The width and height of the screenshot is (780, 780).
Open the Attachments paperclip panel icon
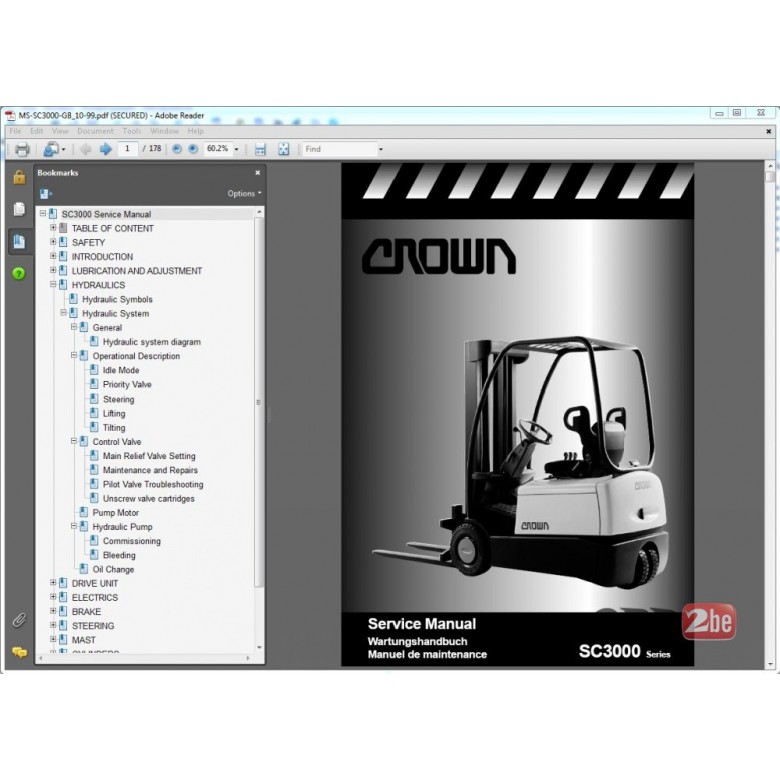click(19, 620)
